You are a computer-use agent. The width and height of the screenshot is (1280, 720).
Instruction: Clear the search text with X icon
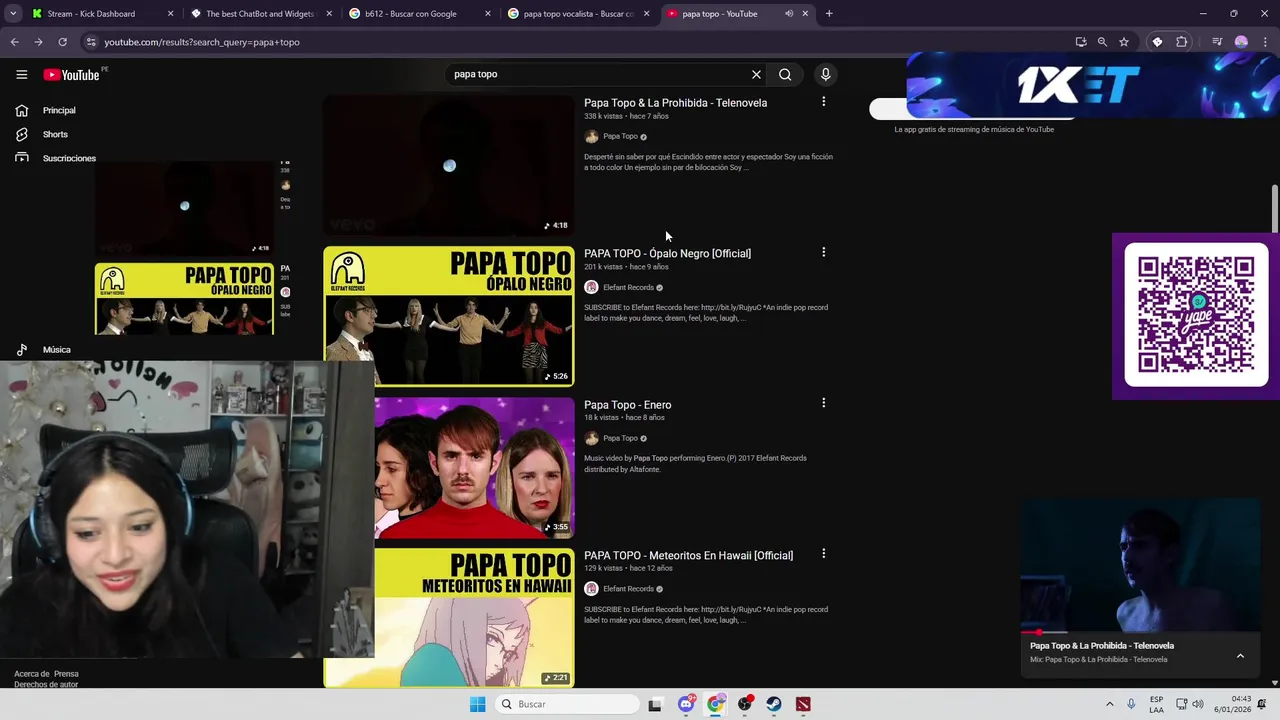(x=756, y=74)
